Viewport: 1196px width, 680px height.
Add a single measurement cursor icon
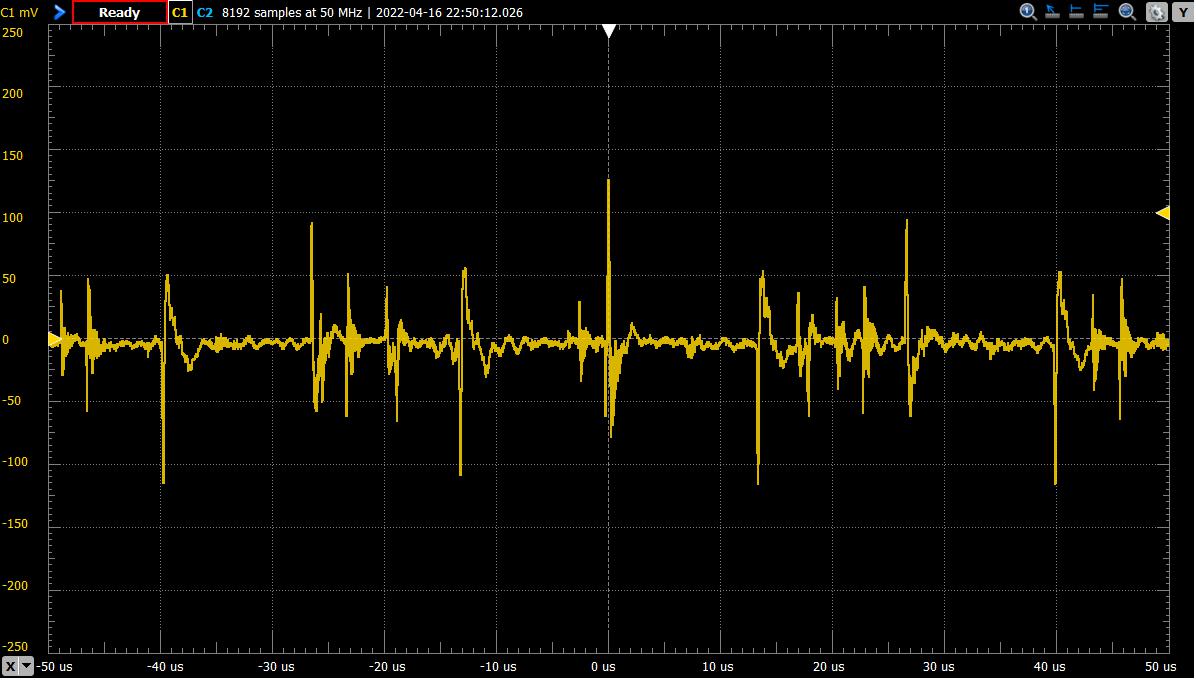pos(1077,11)
